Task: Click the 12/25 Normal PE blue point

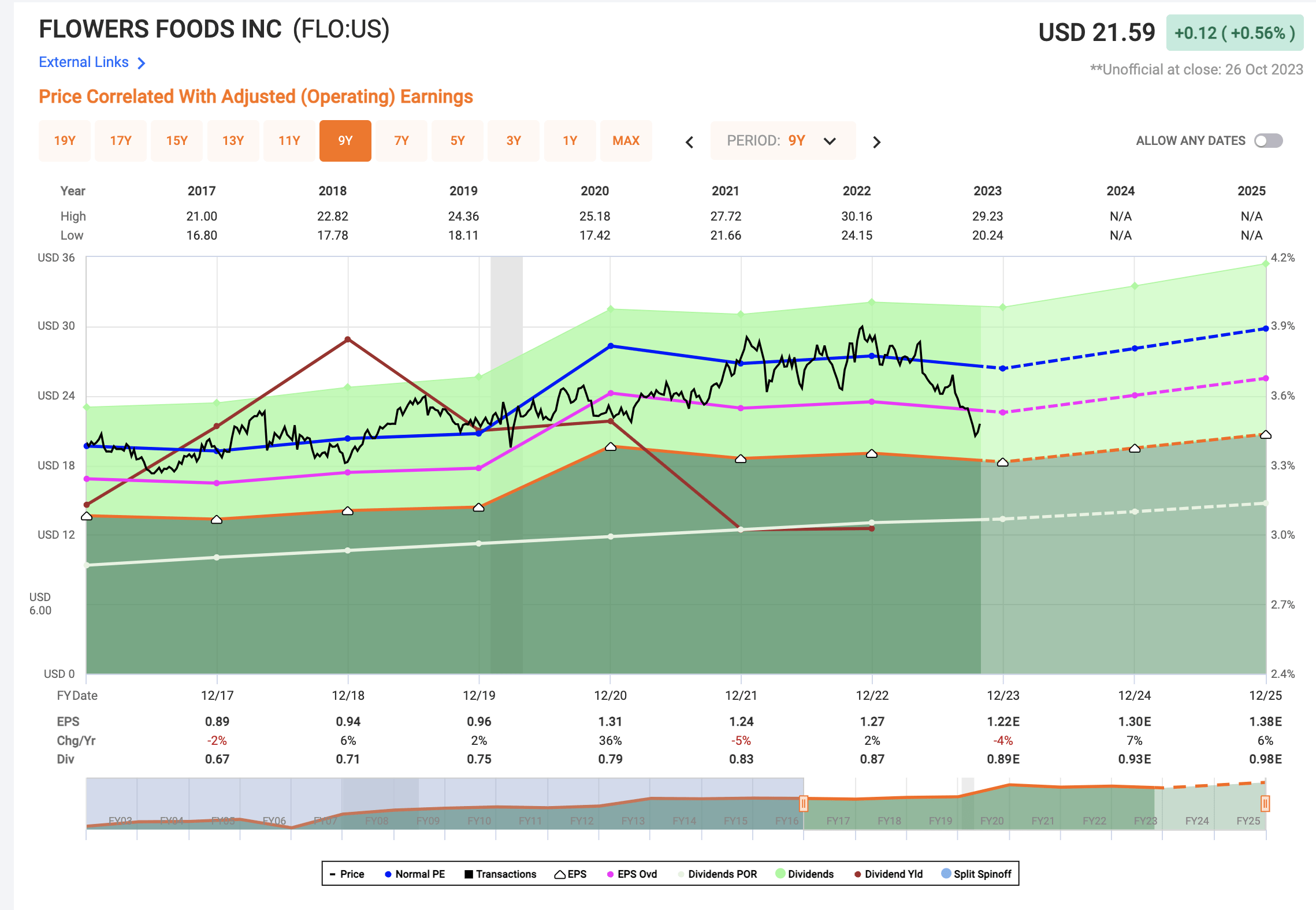Action: (1266, 328)
